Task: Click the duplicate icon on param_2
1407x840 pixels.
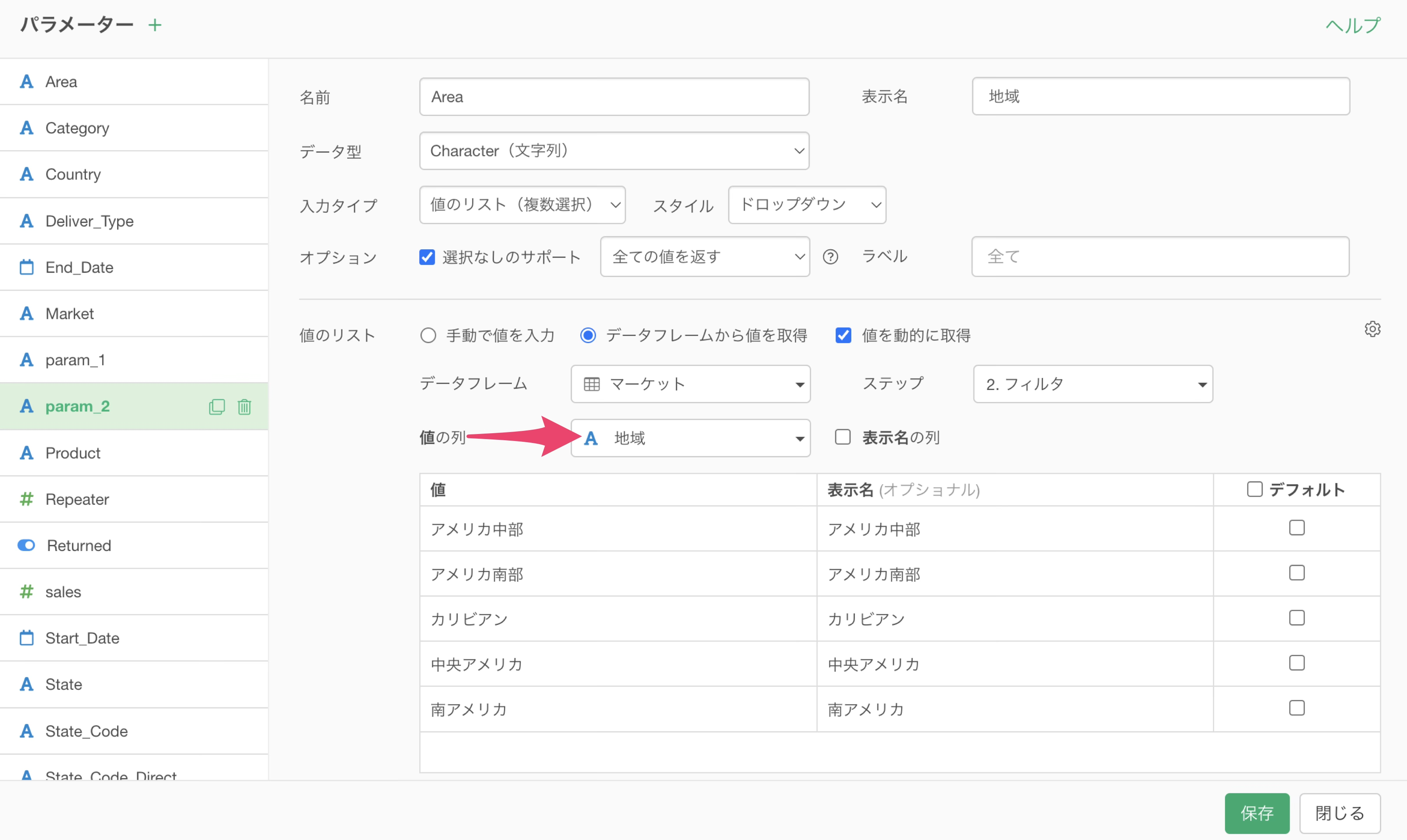Action: (x=217, y=406)
